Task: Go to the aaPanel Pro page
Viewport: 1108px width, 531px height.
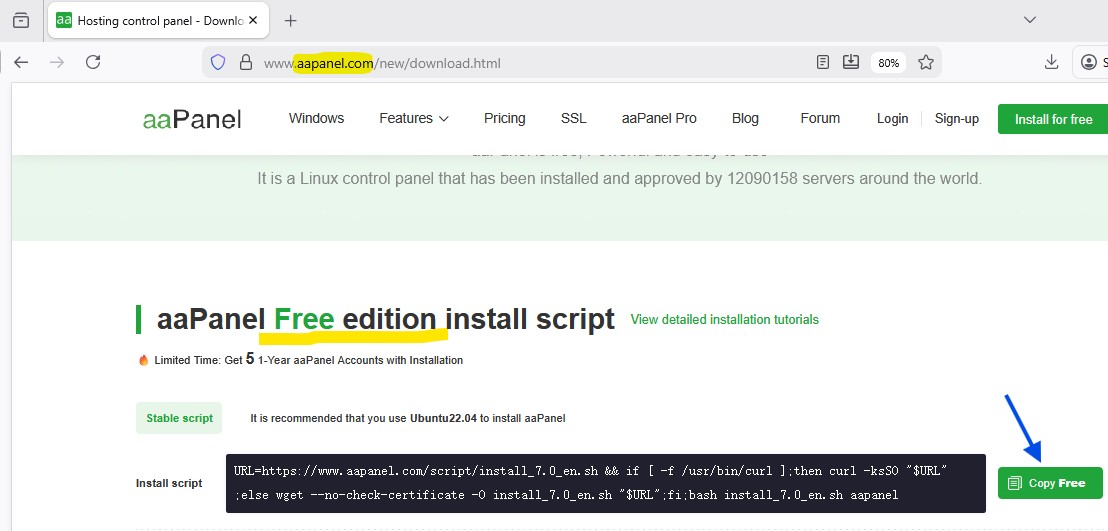Action: (x=659, y=118)
